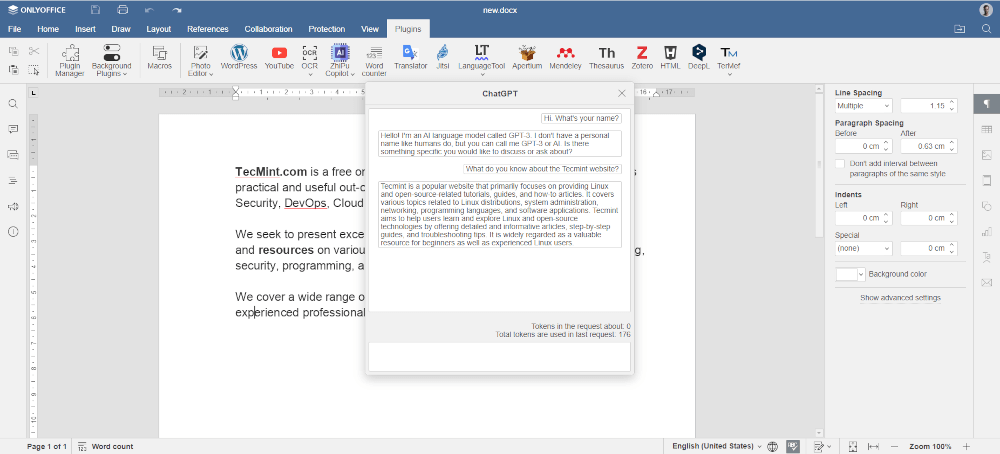The width and height of the screenshot is (1000, 454).
Task: Open the Zotero plugin
Action: 642,57
